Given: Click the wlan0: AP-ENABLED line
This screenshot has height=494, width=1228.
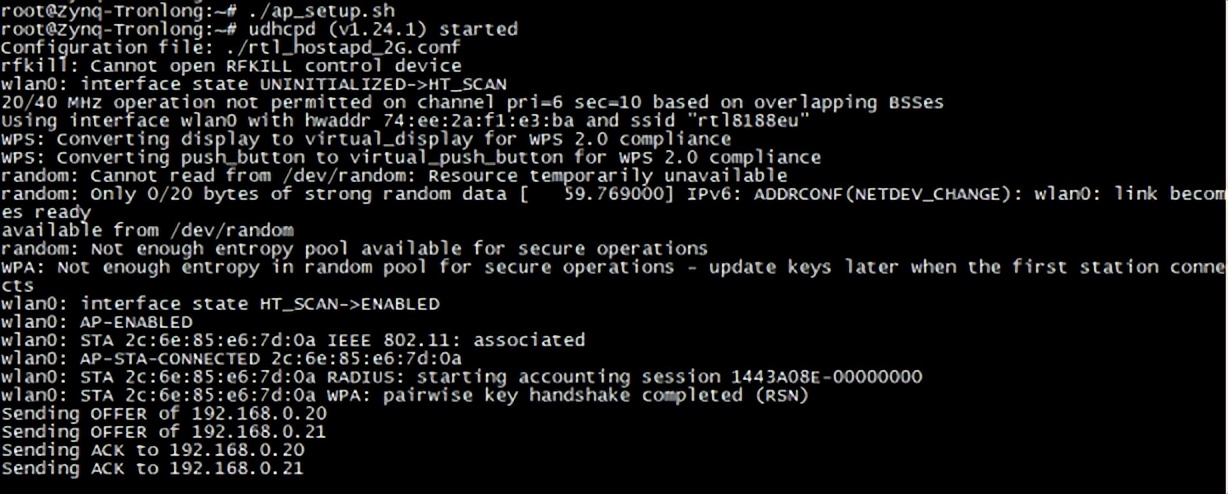Looking at the screenshot, I should click(x=97, y=322).
